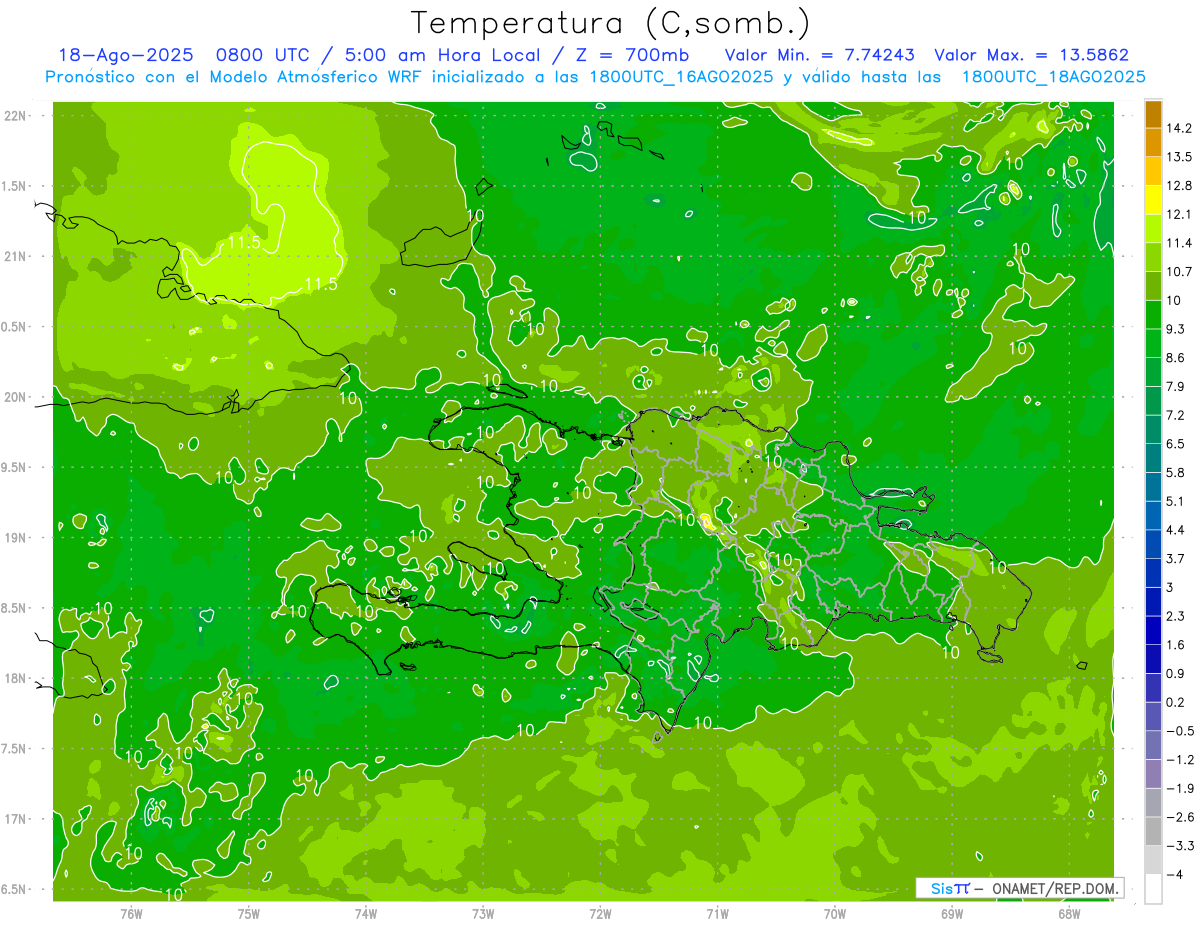Click the "Valor Min. = 7.74243" readout

pos(820,55)
